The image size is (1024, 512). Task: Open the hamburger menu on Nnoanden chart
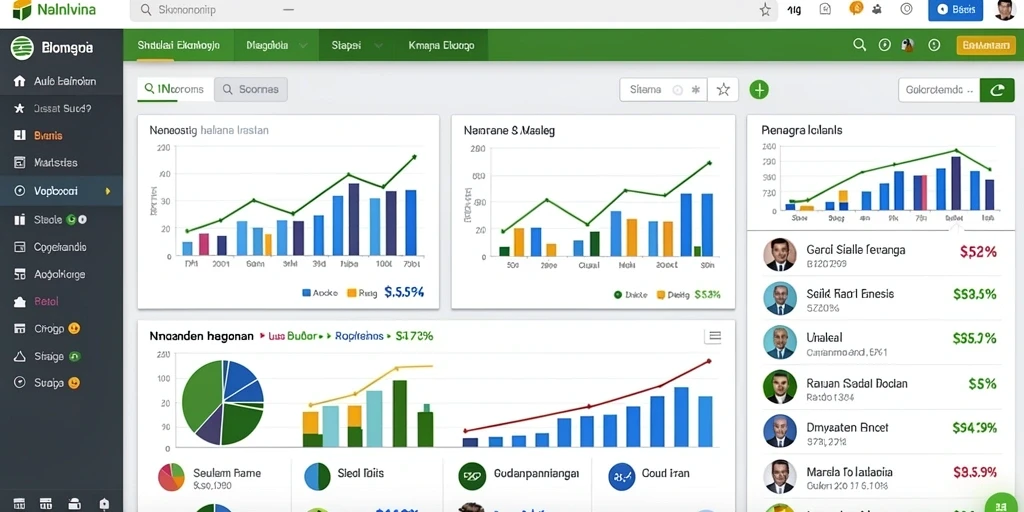pyautogui.click(x=715, y=336)
